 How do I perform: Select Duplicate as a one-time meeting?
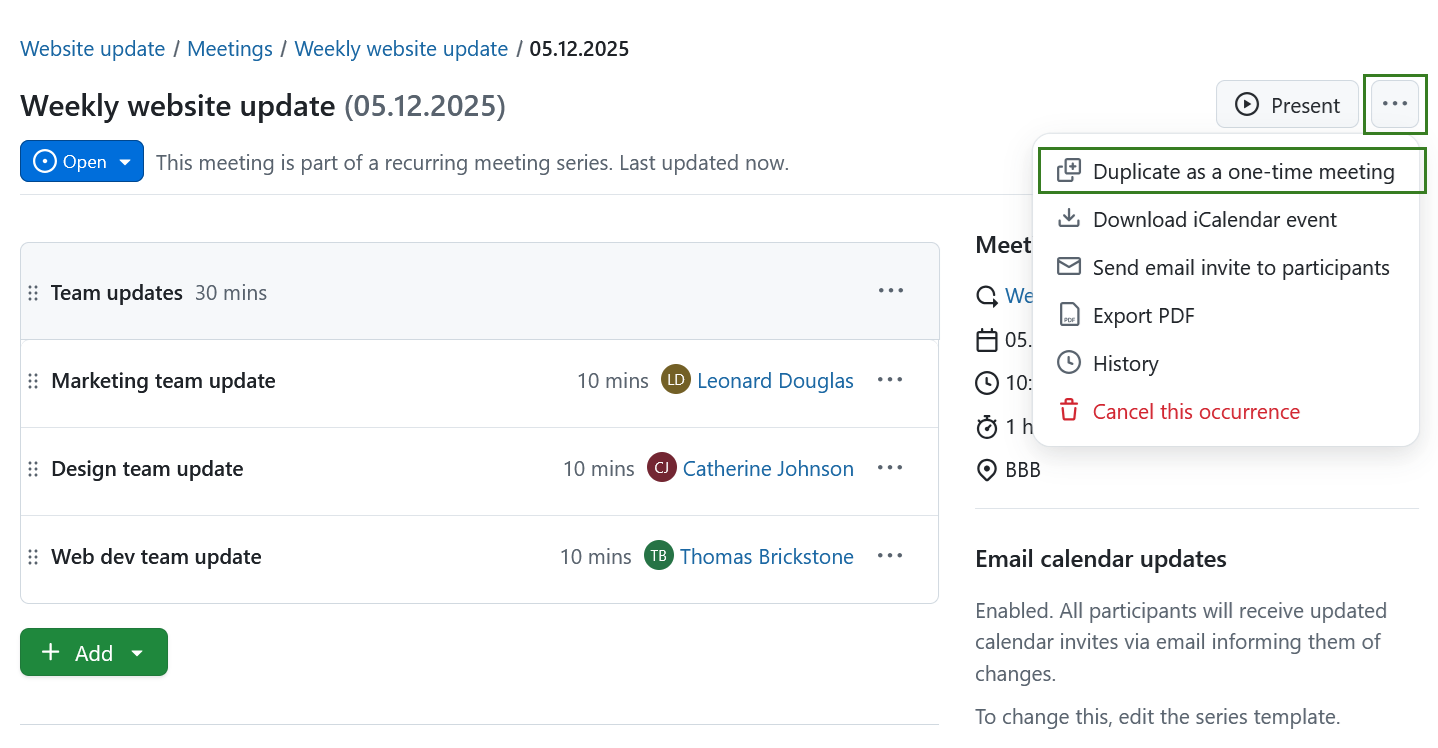pos(1242,171)
